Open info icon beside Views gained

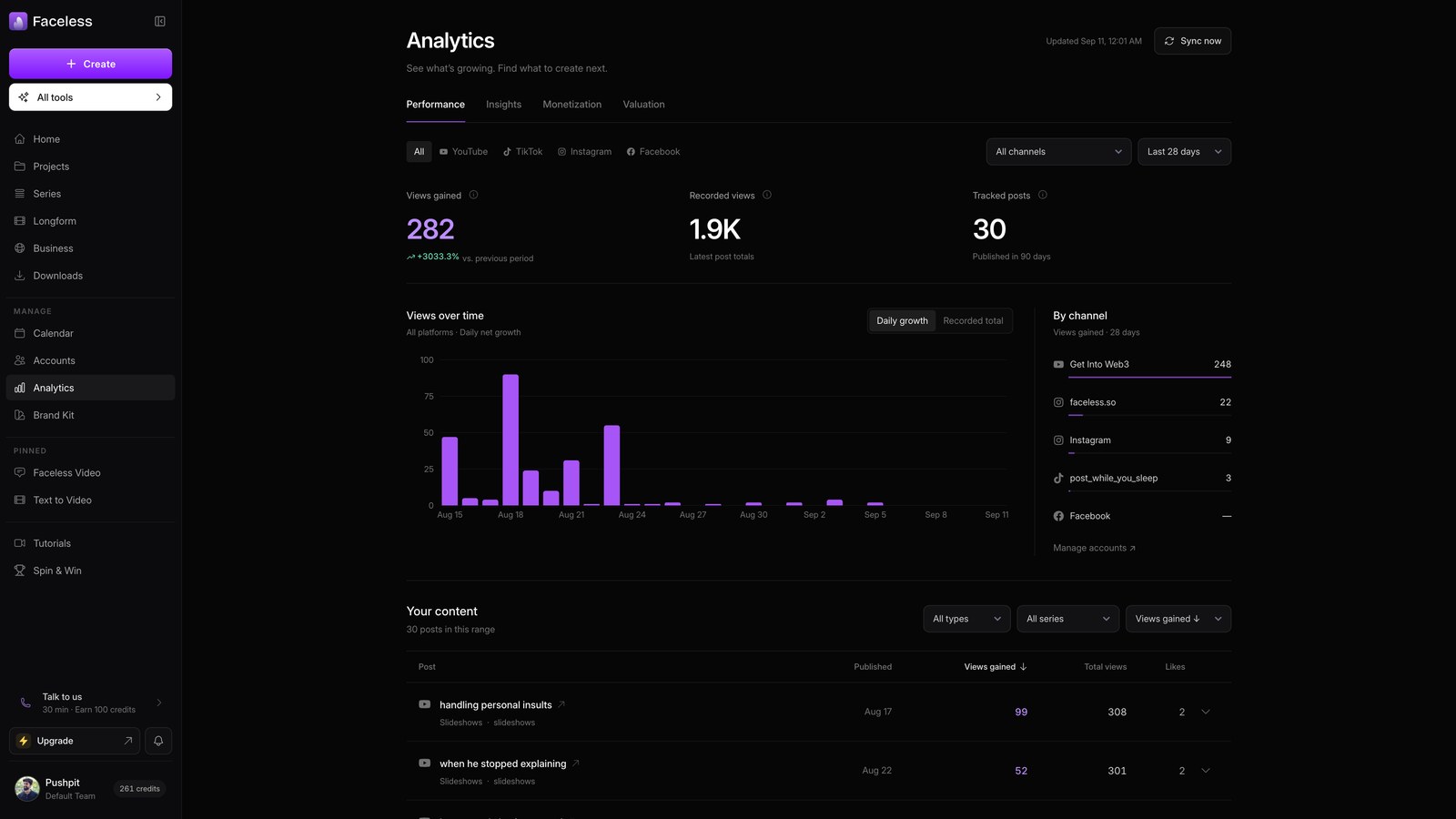(x=473, y=195)
